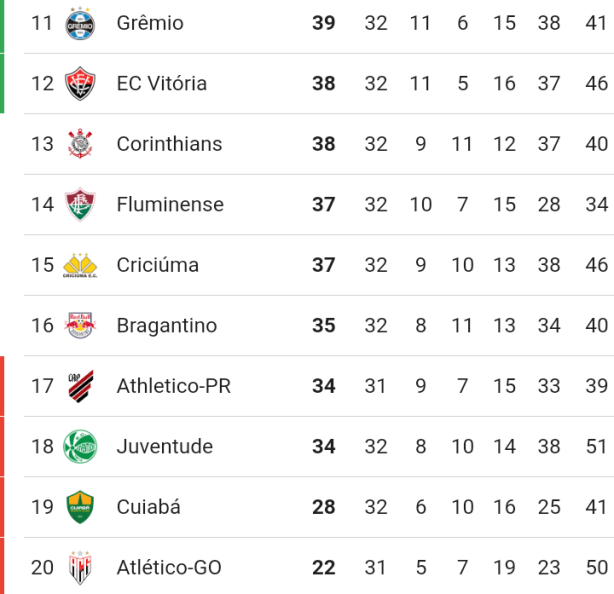Select the Criciúma team name
Viewport: 614px width, 594px height.
[158, 265]
